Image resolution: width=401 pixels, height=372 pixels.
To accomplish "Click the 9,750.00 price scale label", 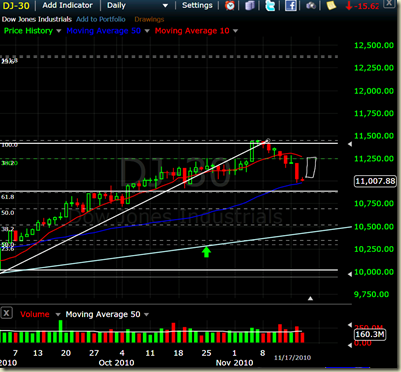I will [371, 294].
